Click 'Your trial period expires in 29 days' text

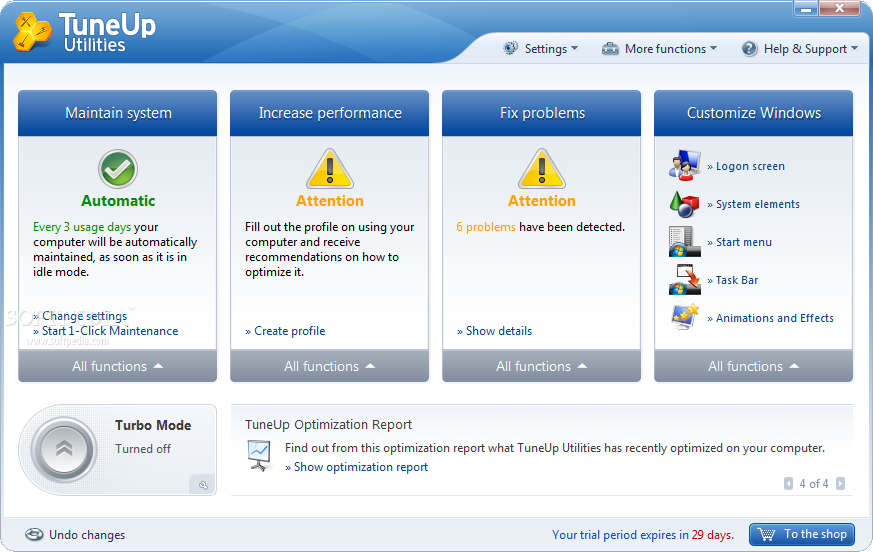[643, 535]
